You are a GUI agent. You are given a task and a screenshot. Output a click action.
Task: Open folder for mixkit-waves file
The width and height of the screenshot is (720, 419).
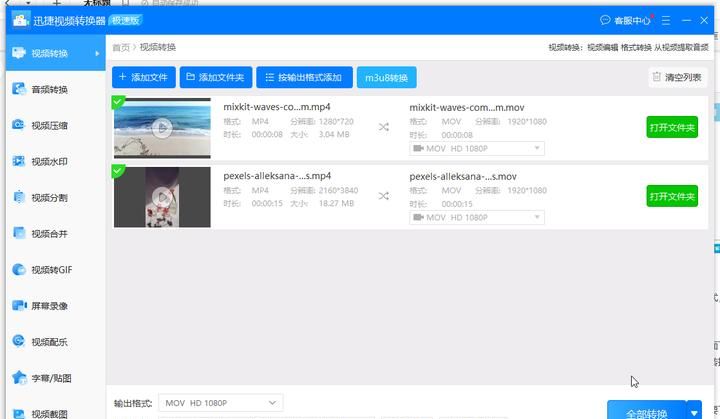pos(672,127)
